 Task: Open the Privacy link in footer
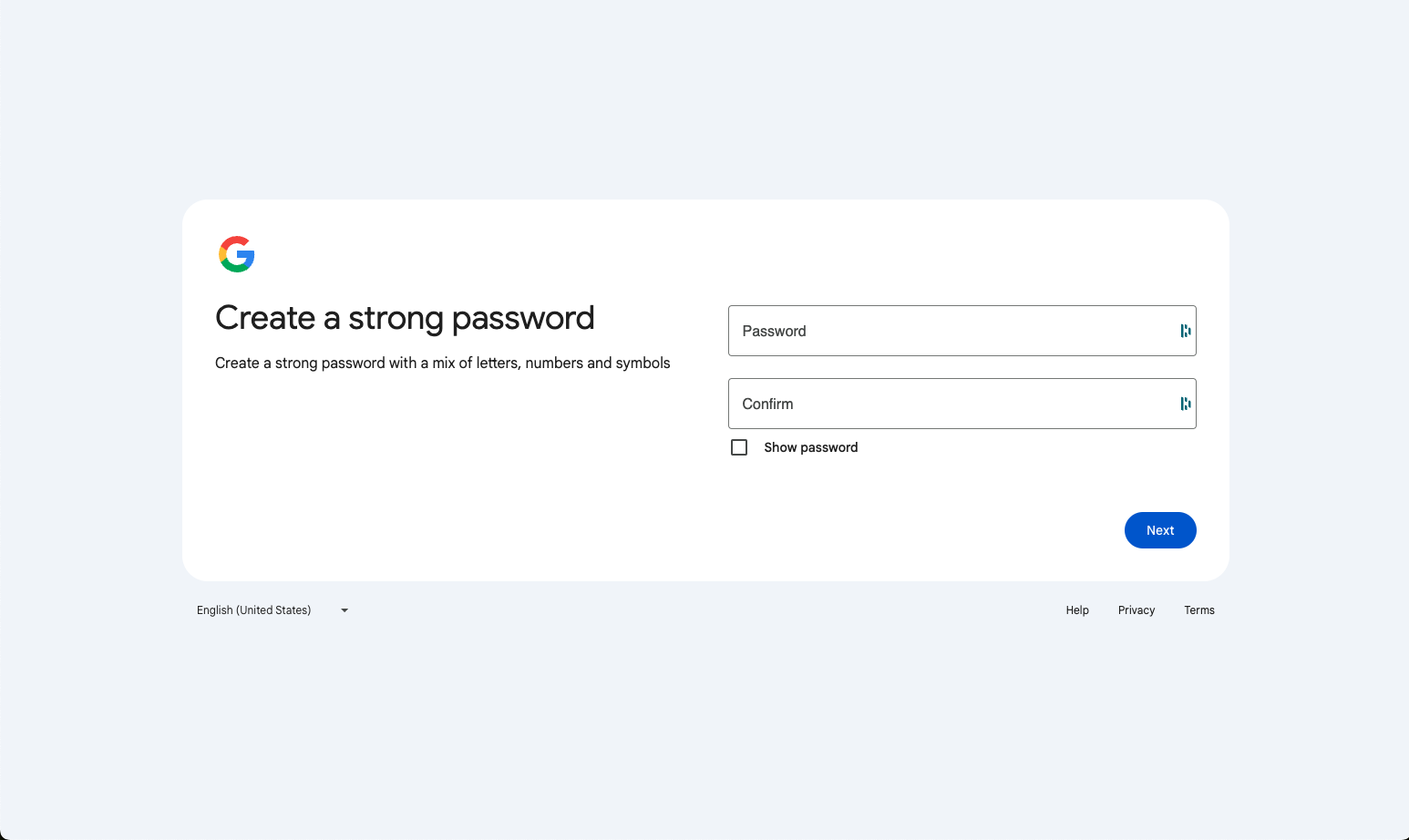[x=1136, y=610]
